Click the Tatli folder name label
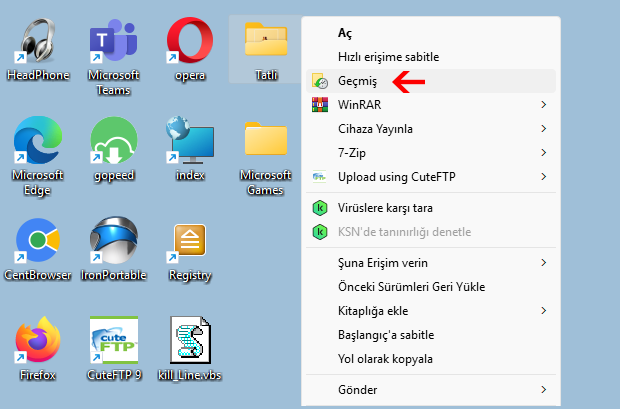This screenshot has width=620, height=409. pyautogui.click(x=266, y=75)
